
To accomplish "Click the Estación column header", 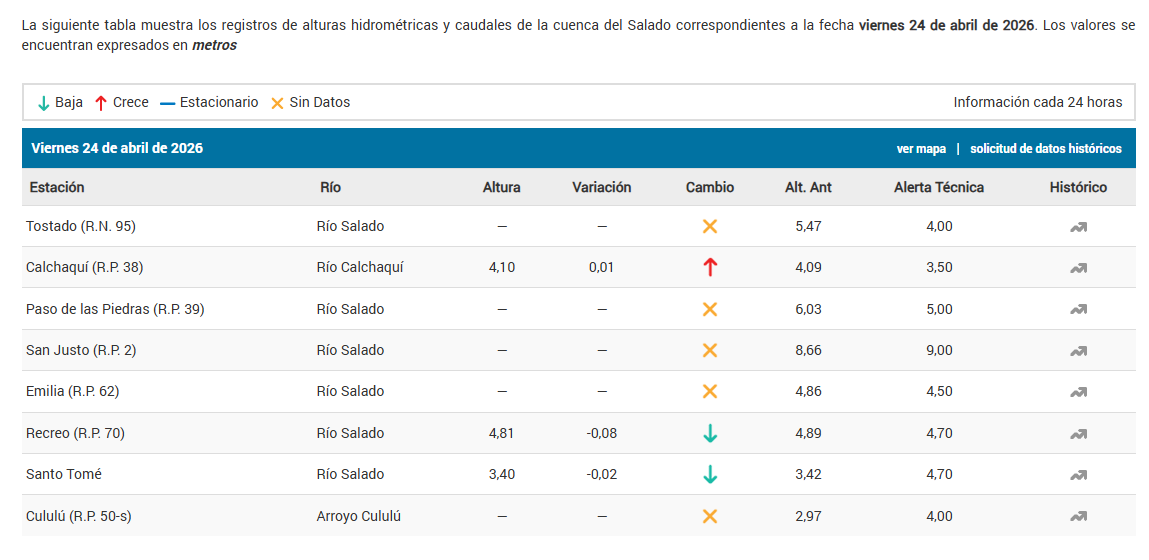I will (x=57, y=187).
